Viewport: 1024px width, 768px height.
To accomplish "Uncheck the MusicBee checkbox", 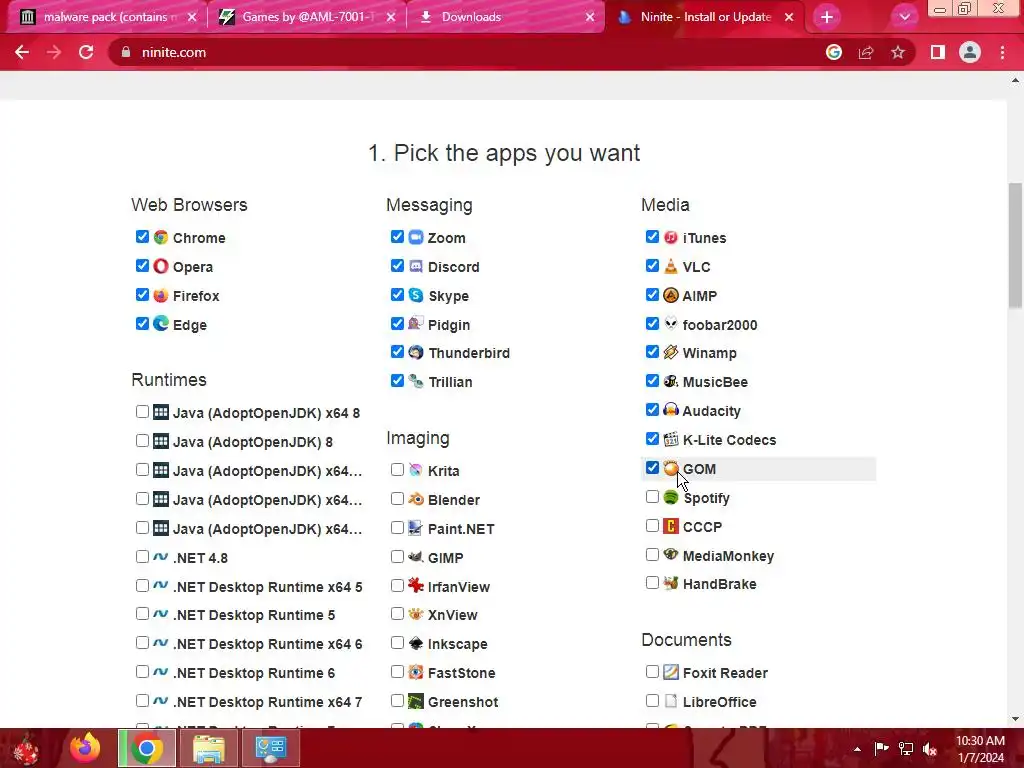I will pos(652,381).
